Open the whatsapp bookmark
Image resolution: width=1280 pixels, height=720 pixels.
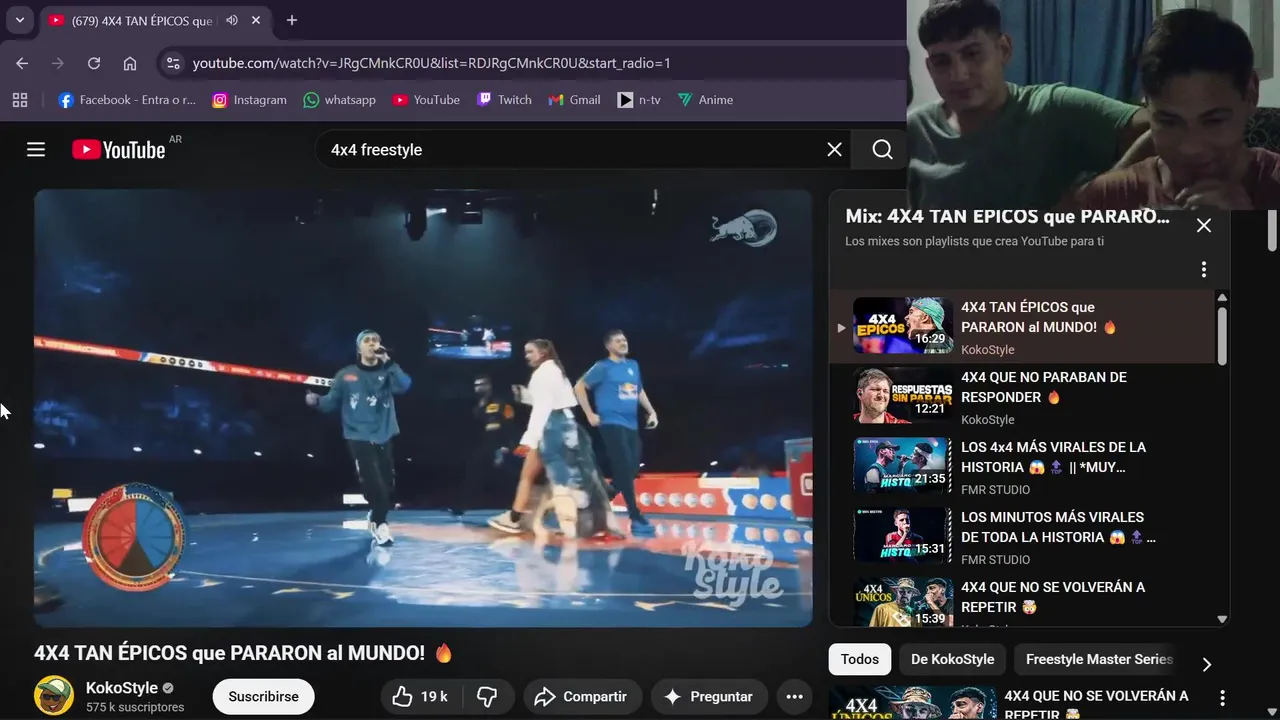340,100
